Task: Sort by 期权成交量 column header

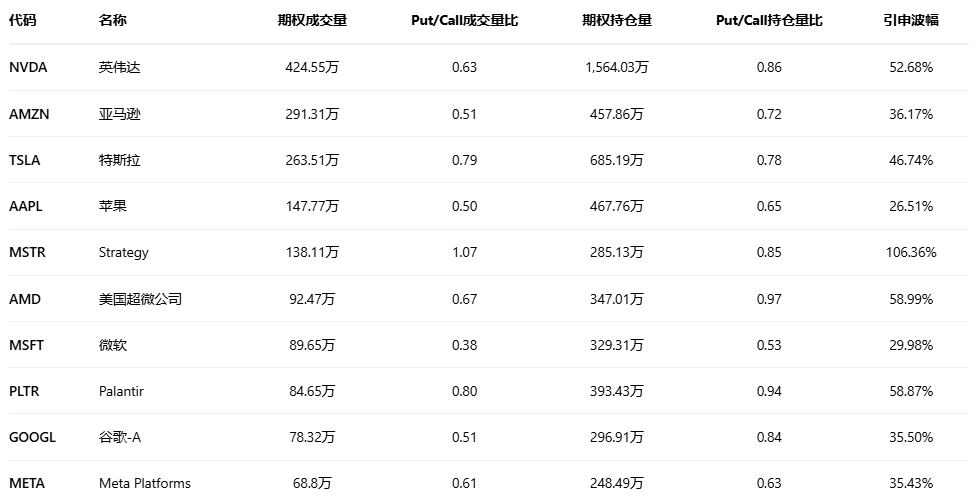Action: [312, 21]
